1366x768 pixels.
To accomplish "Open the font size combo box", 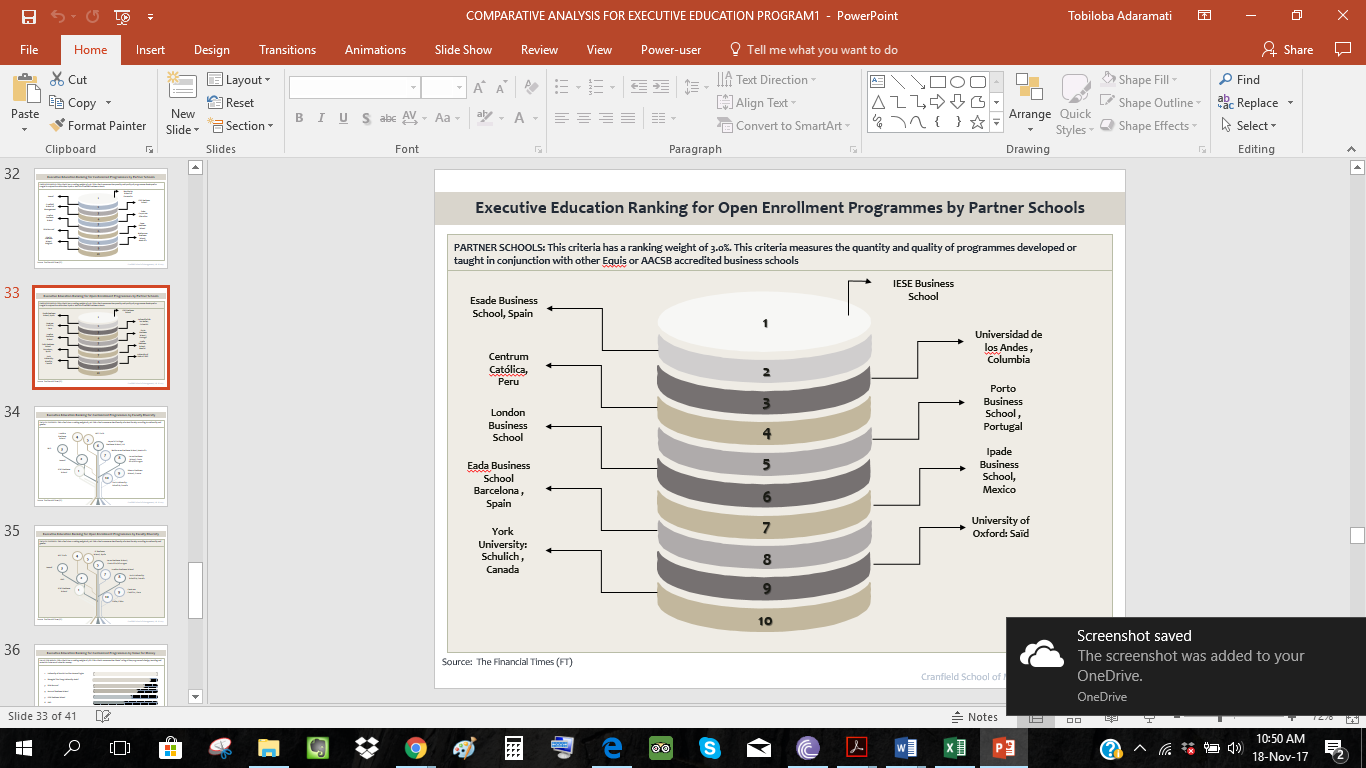I will pyautogui.click(x=444, y=88).
